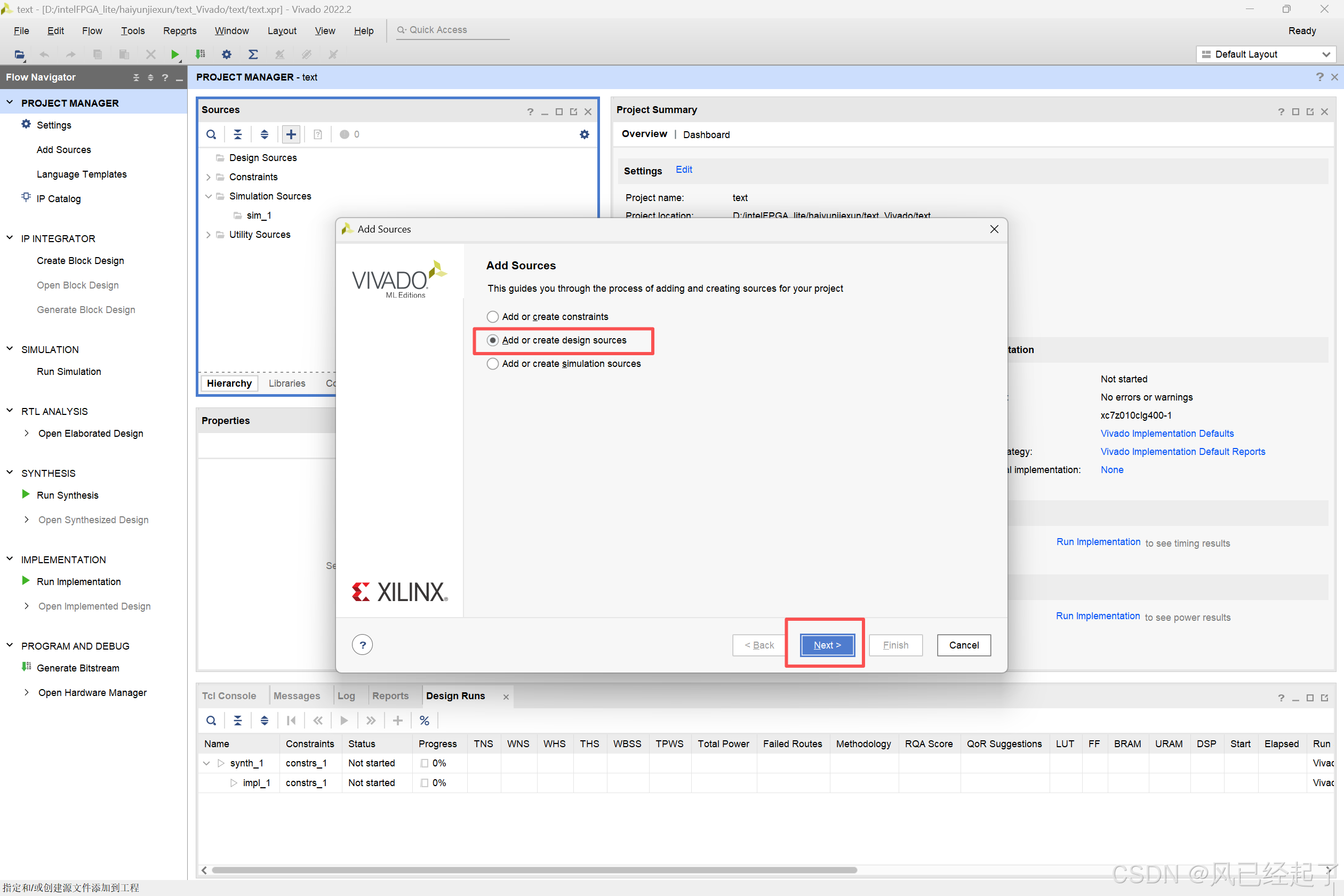The image size is (1344, 896).
Task: Click the Design Runs horizontal scrollbar
Action: click(534, 870)
